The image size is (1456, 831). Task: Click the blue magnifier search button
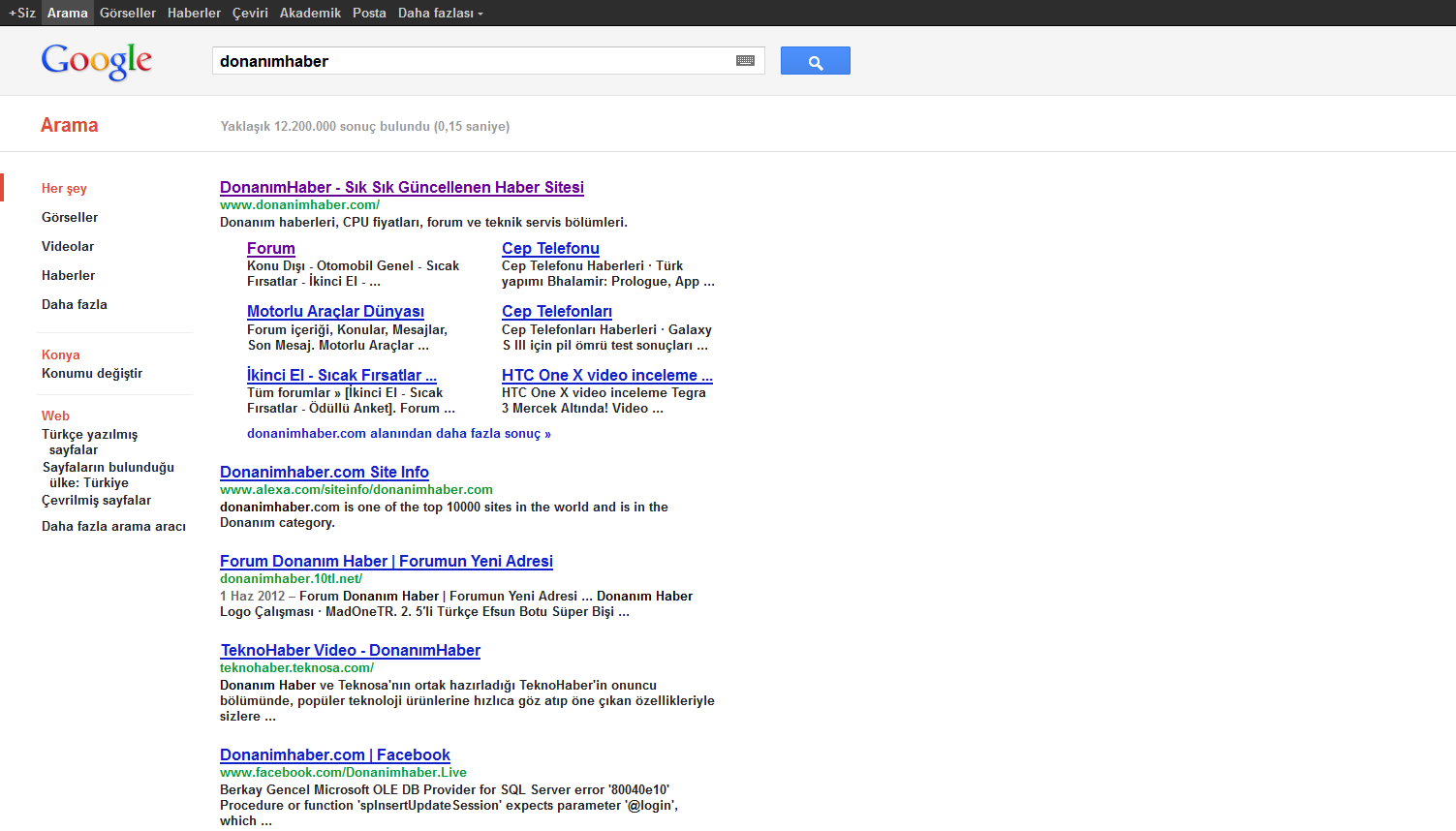[x=815, y=61]
